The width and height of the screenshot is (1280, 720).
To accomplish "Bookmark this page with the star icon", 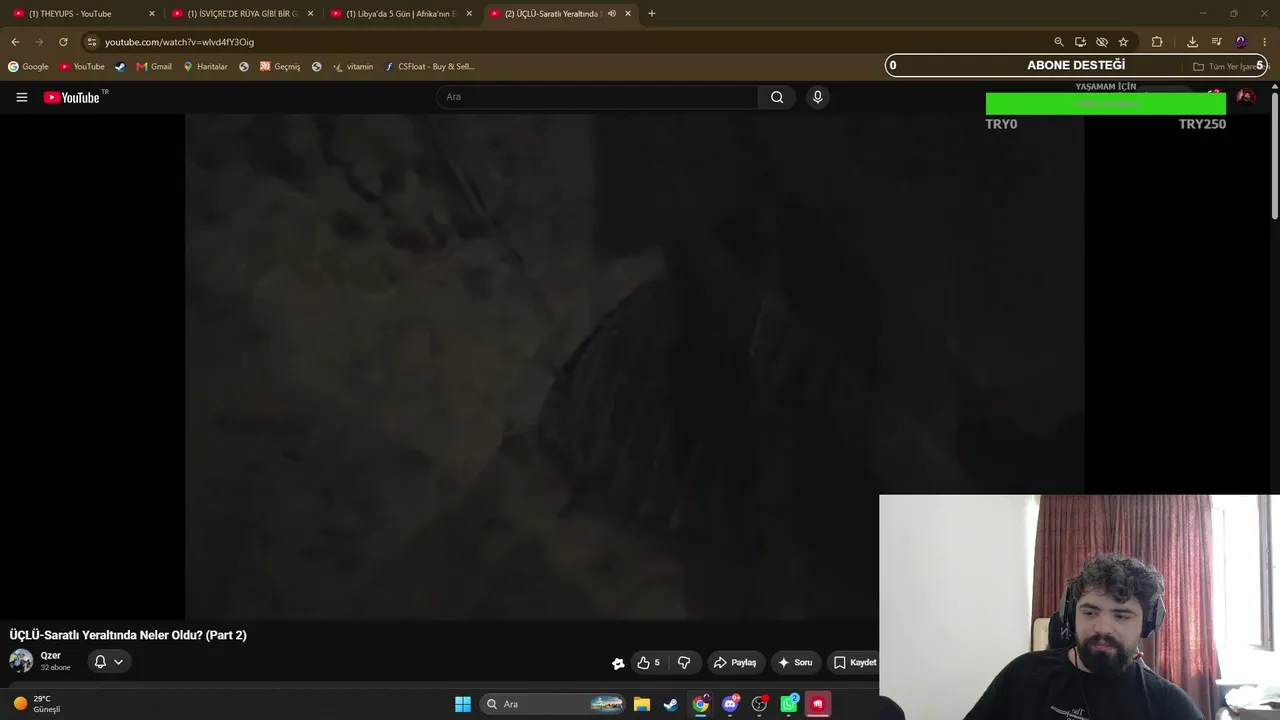I will coord(1123,42).
